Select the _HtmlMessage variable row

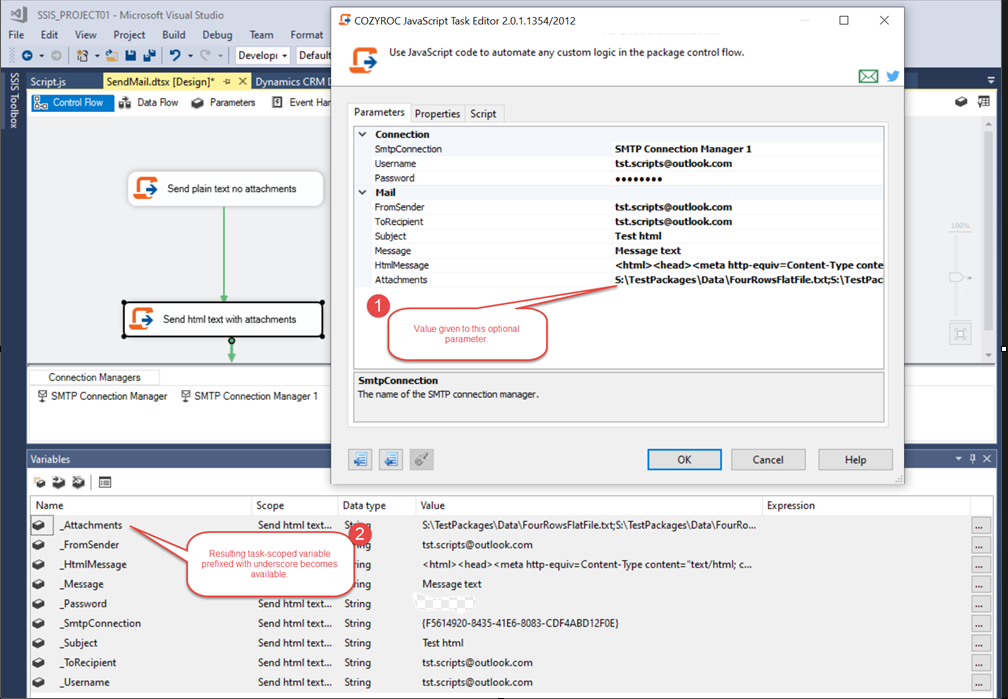click(x=500, y=565)
